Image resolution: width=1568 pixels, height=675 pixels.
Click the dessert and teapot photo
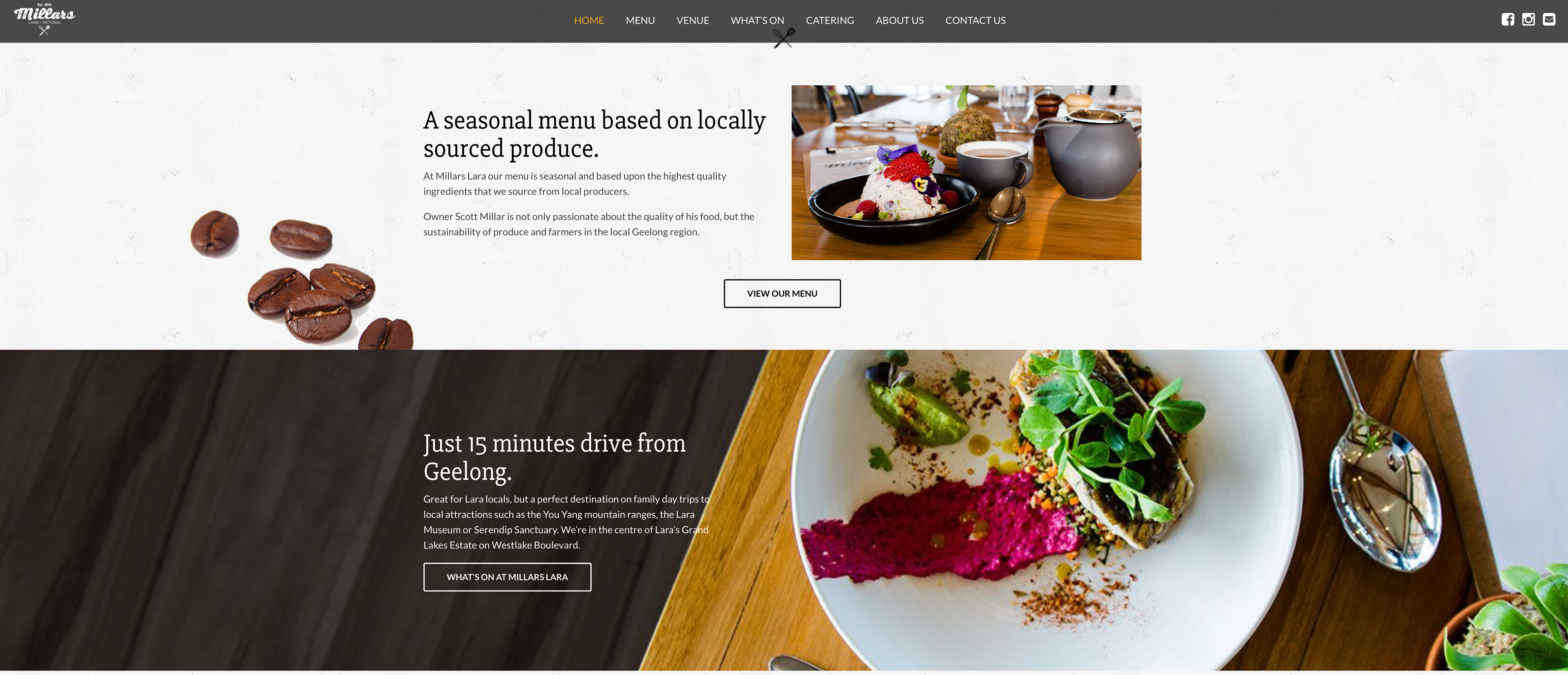coord(966,173)
